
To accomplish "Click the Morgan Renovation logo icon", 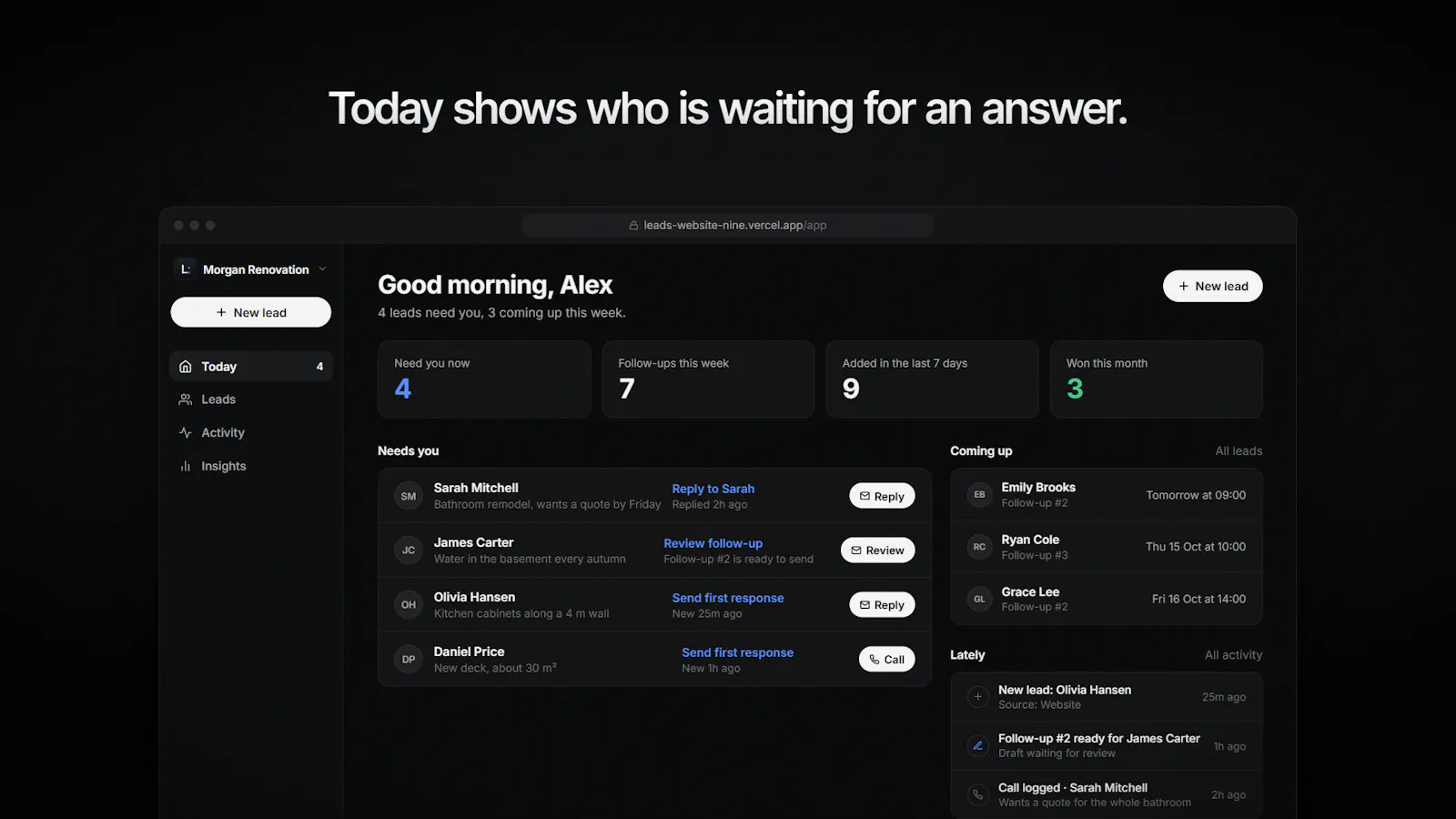I will pyautogui.click(x=186, y=269).
